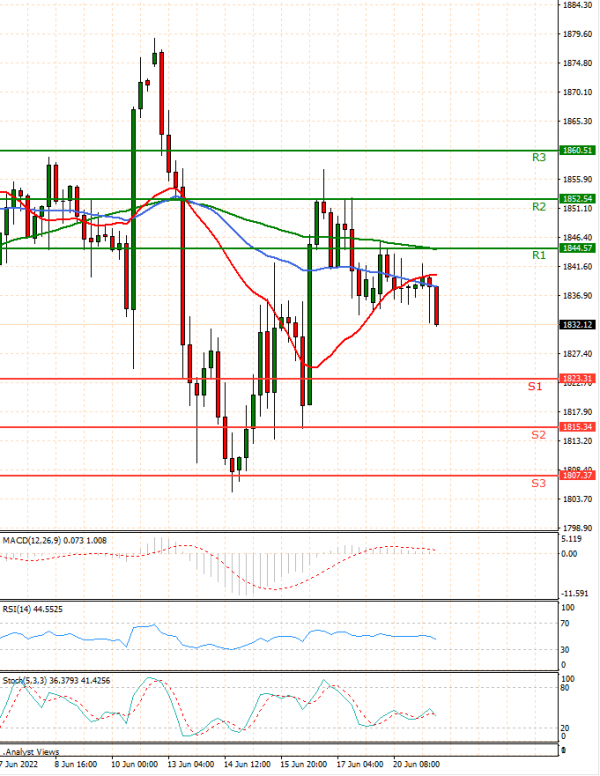Click the 1870.10 price scale value
The image size is (600, 776).
click(x=578, y=92)
